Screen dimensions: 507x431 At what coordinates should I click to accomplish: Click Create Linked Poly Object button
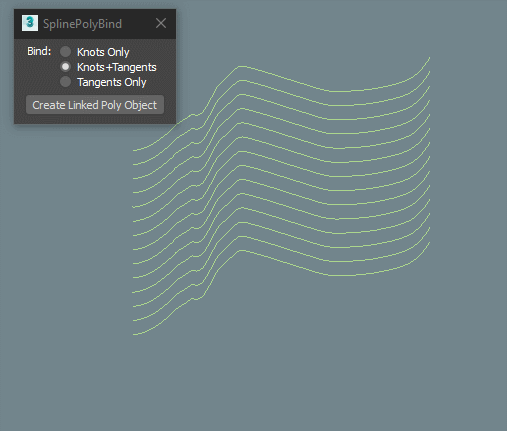[x=95, y=105]
